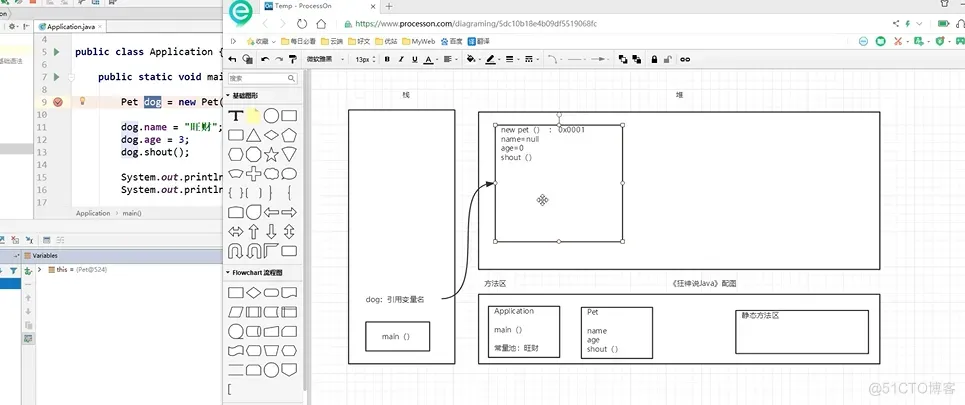965x405 pixels.
Task: Select the 'dog: 引用变量名' label
Action: pos(395,300)
